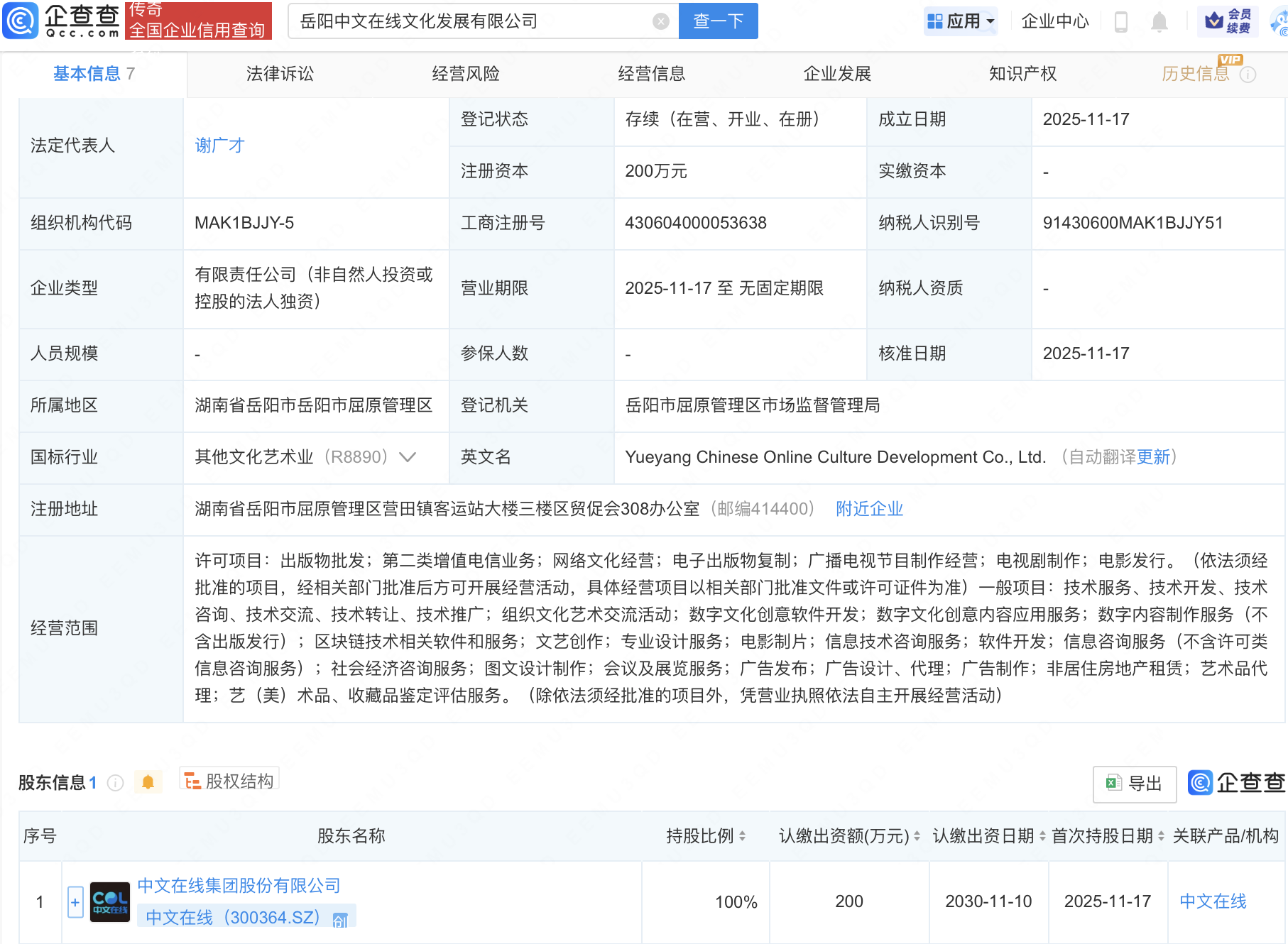Open the mobile app icon in header
The image size is (1288, 944).
click(1122, 21)
